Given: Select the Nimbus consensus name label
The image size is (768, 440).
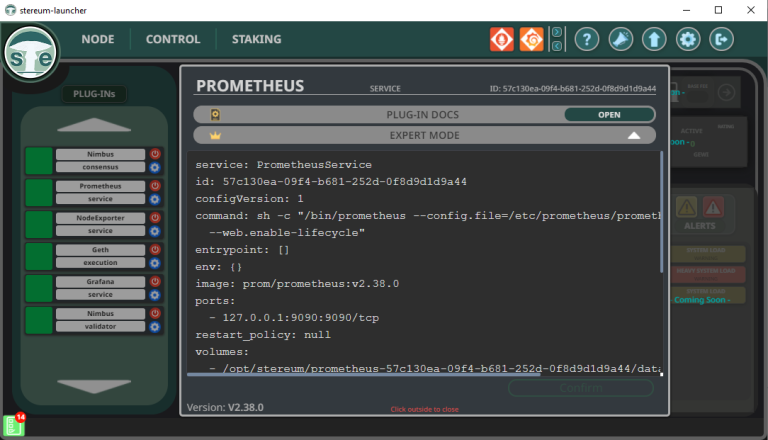Looking at the screenshot, I should (100, 154).
